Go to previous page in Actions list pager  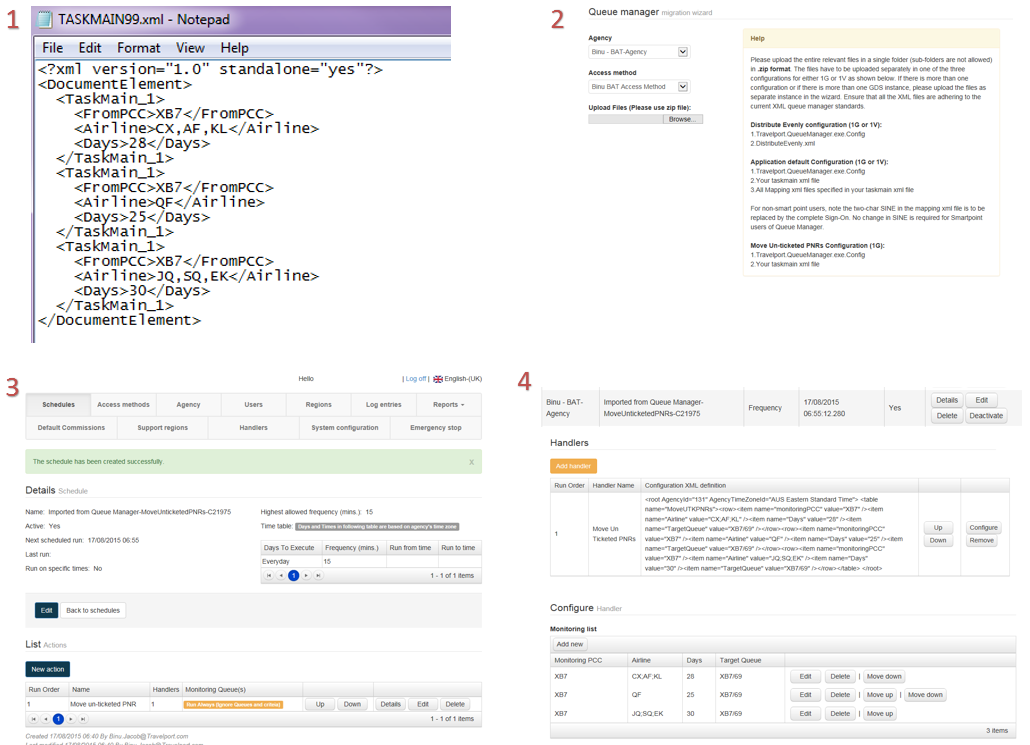(45, 719)
